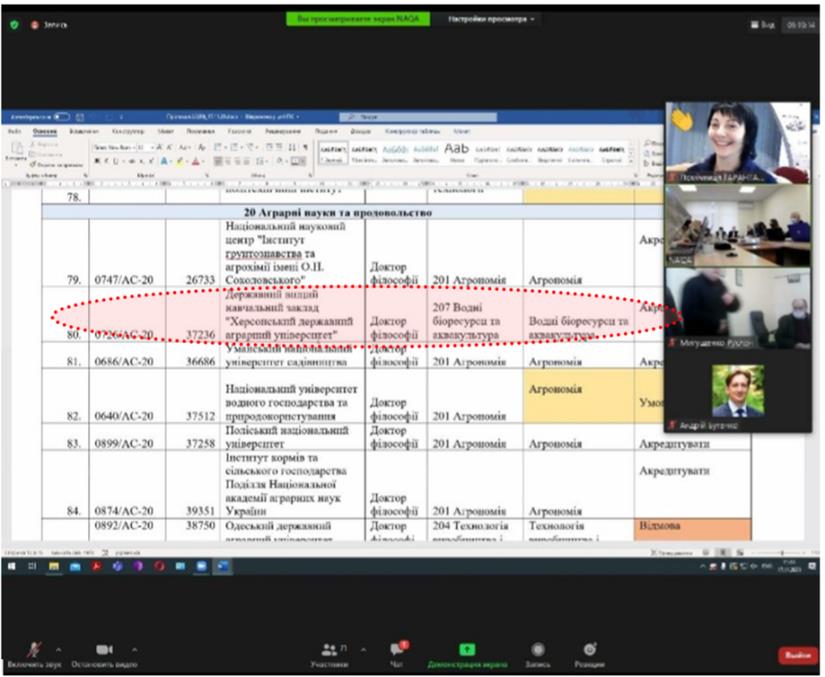Image resolution: width=825 pixels, height=677 pixels.
Task: Click the Word search box in title bar
Action: pos(418,116)
